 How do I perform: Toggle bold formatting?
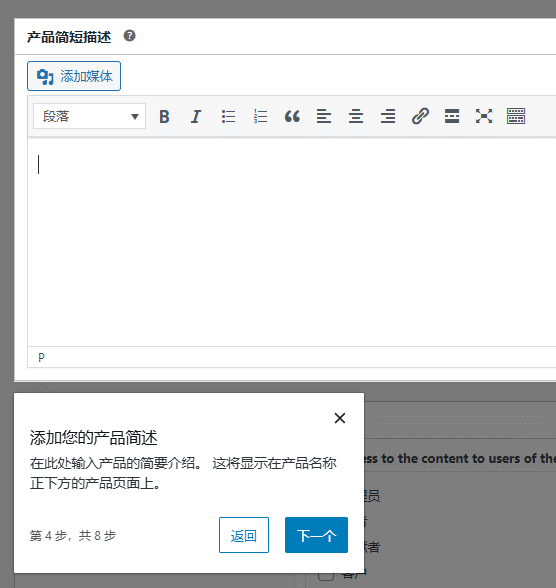(x=164, y=116)
